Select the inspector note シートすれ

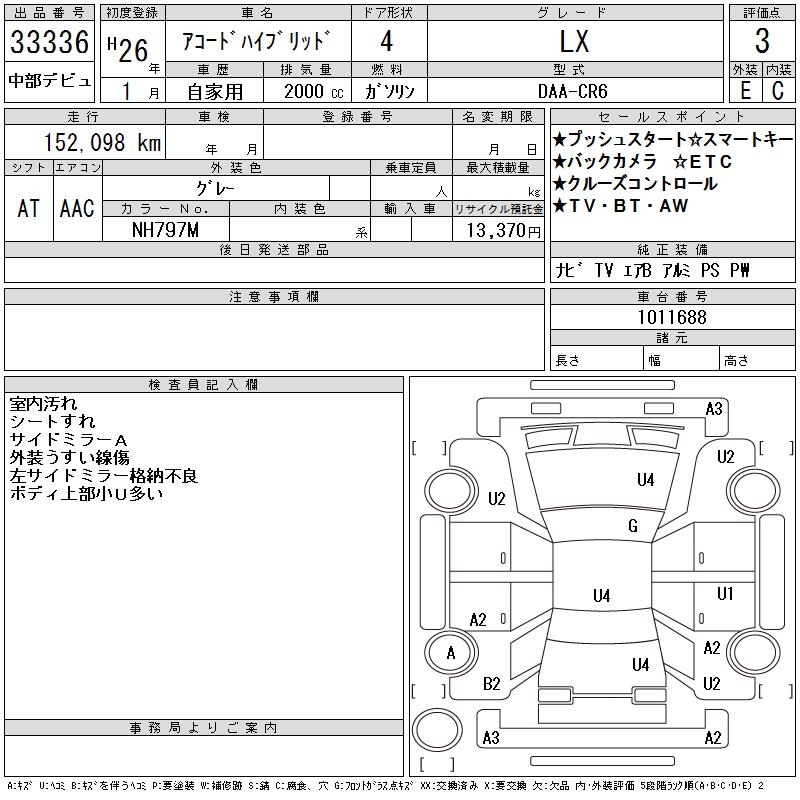tap(52, 422)
